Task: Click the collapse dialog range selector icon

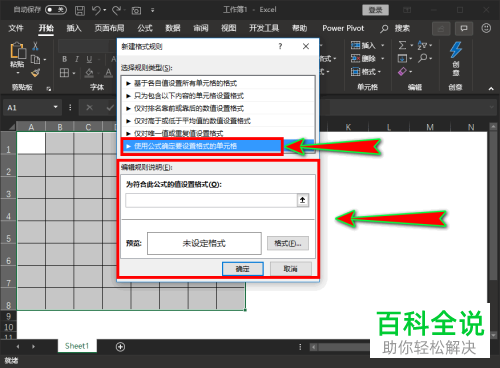Action: 302,200
